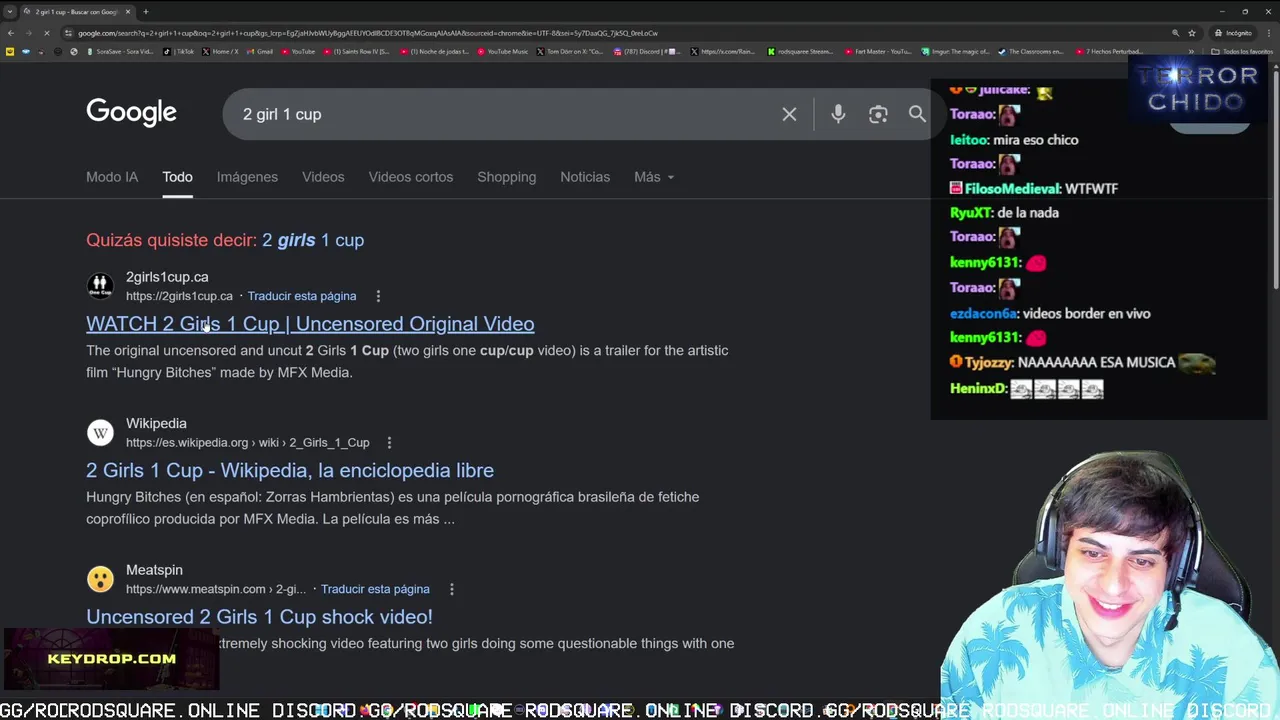The height and width of the screenshot is (720, 1280).
Task: Open a new browser tab with plus icon
Action: (x=146, y=12)
